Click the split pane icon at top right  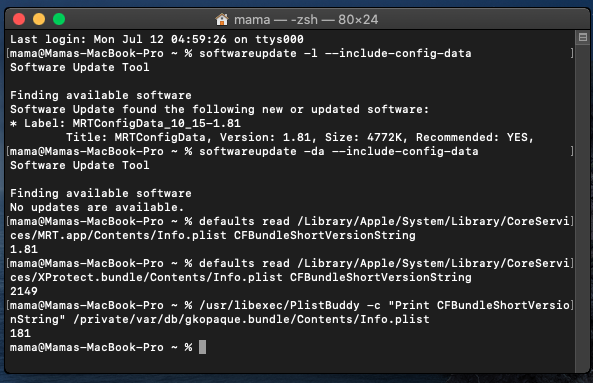583,37
